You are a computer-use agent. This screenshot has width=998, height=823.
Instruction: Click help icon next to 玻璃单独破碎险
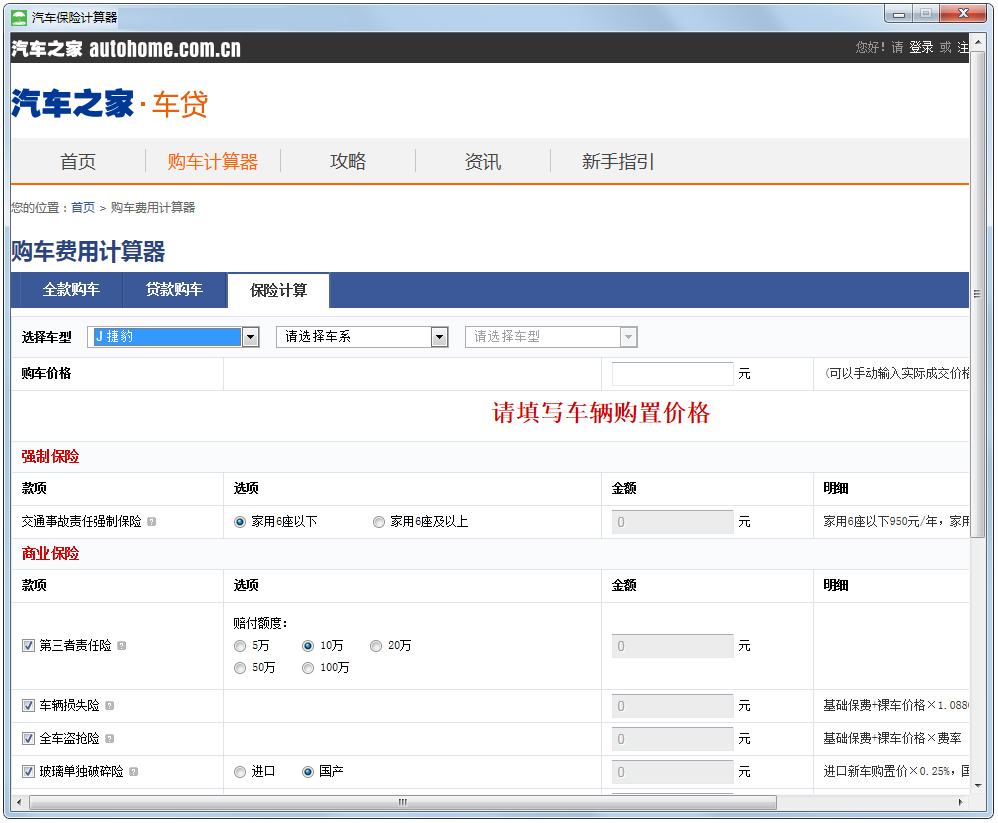click(134, 772)
